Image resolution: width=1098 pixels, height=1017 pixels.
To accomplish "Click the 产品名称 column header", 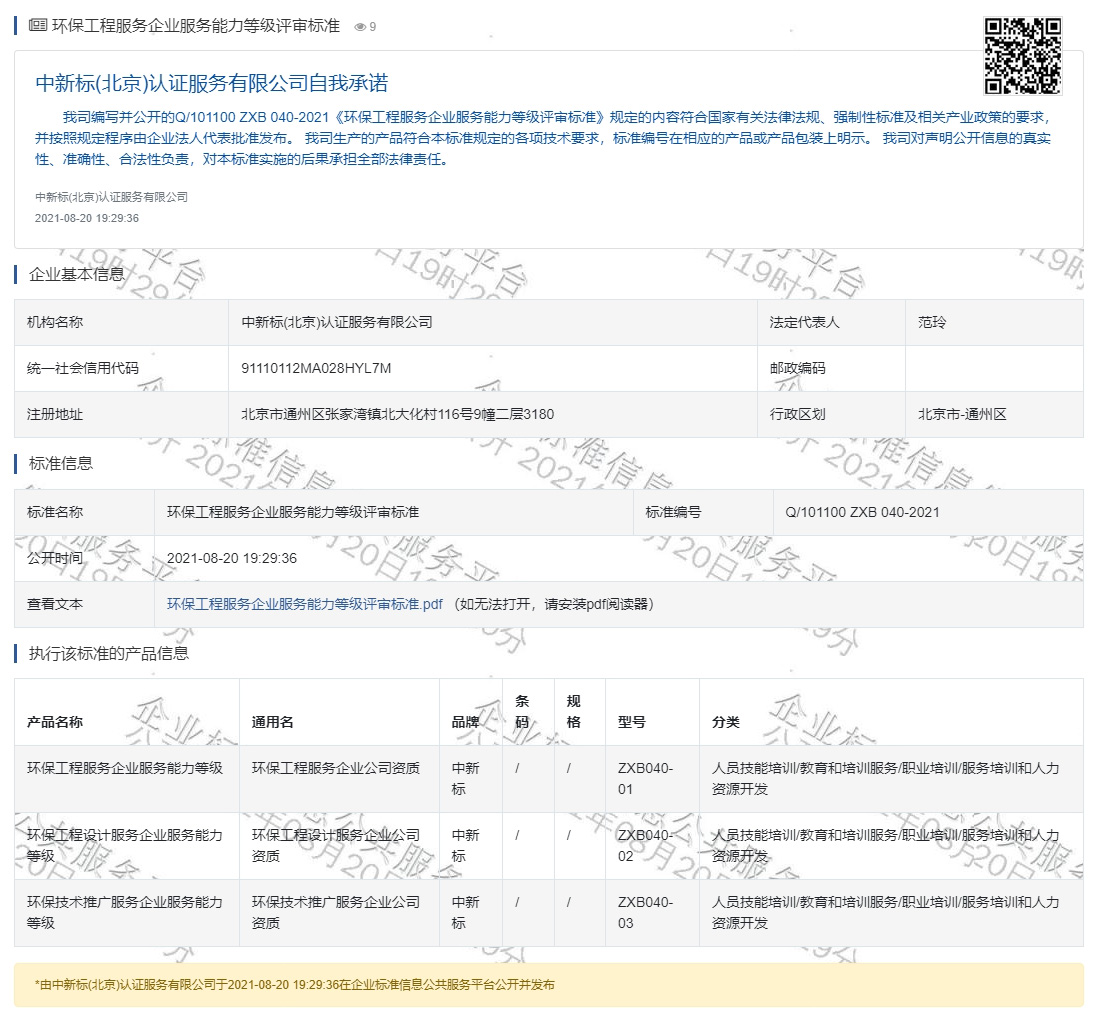I will click(127, 712).
